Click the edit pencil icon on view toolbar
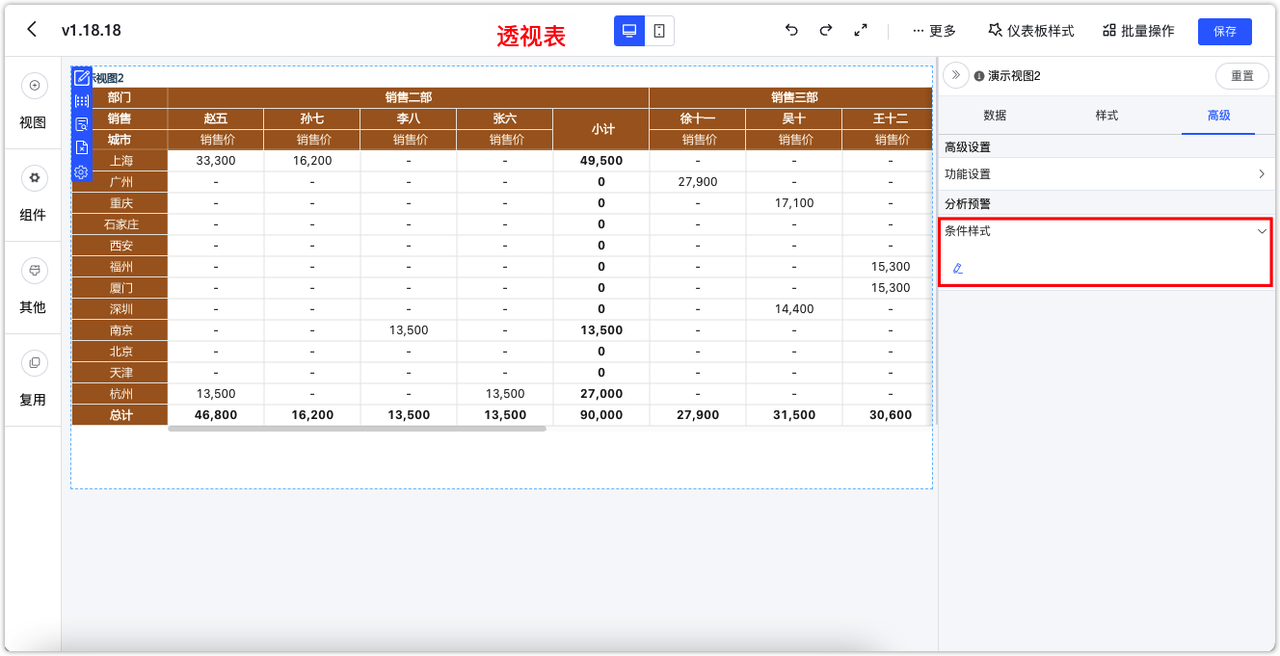 (x=82, y=77)
